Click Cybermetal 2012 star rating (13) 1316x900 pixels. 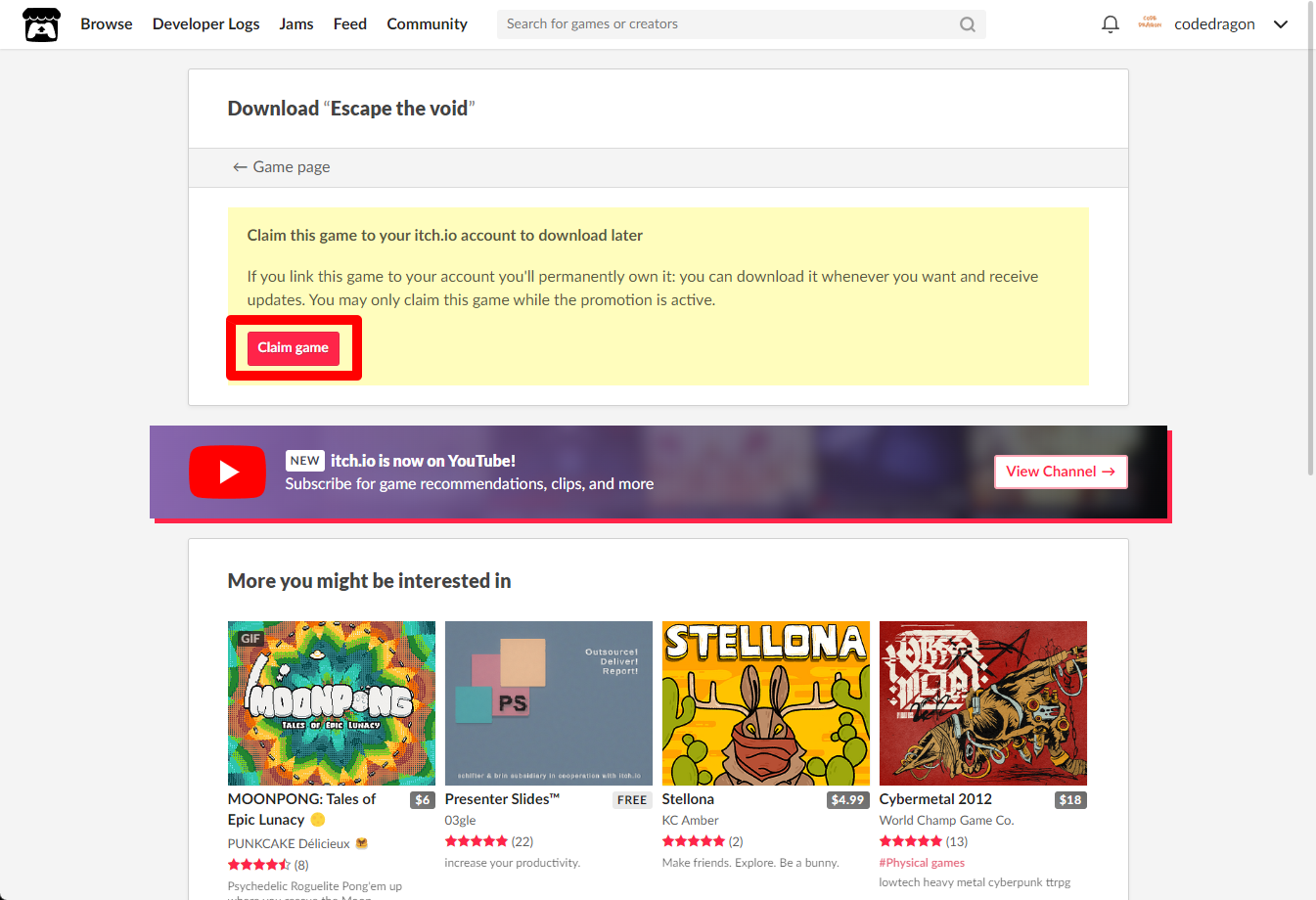(924, 841)
